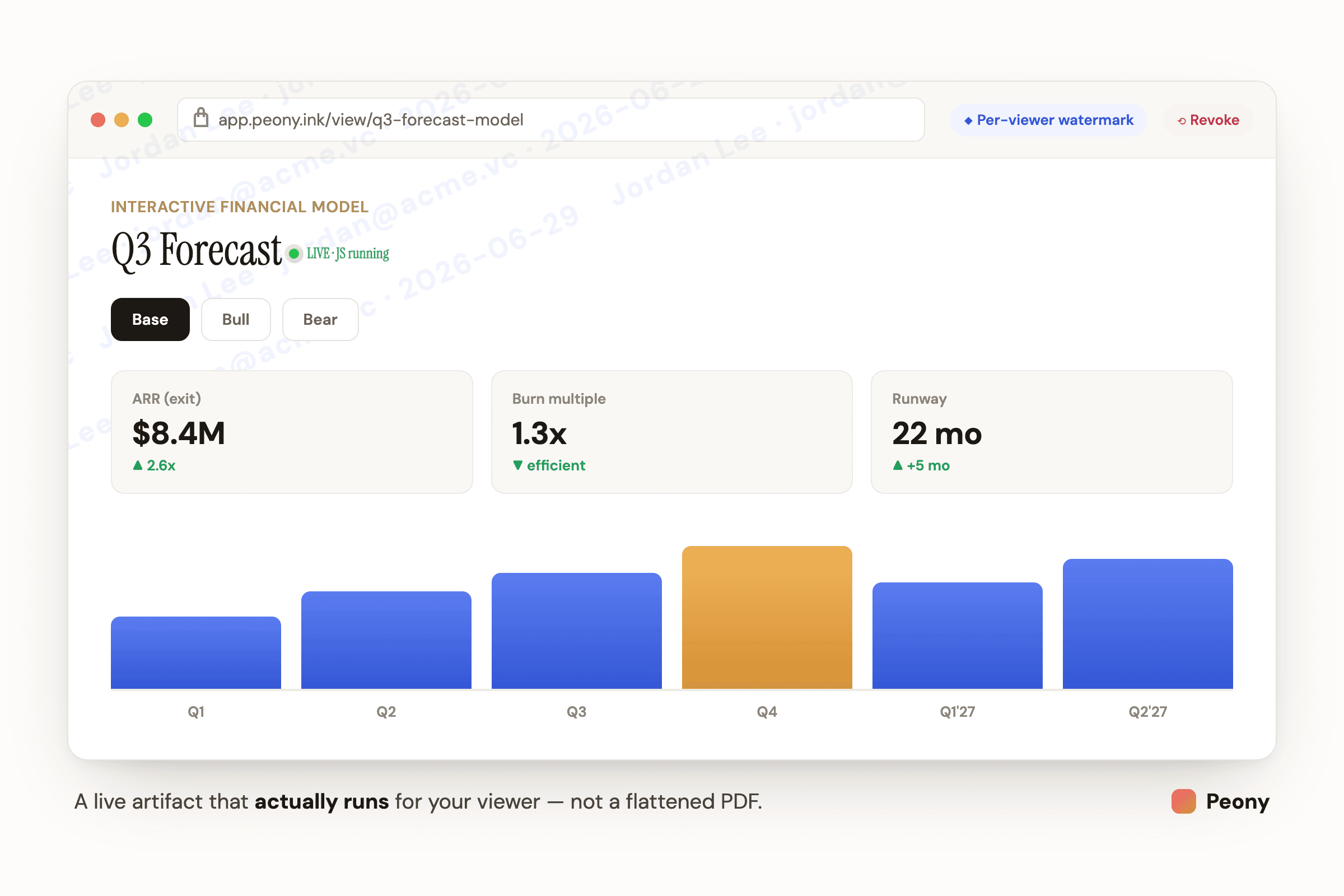This screenshot has width=1344, height=896.
Task: Click the "Q4" axis label
Action: coord(767,712)
